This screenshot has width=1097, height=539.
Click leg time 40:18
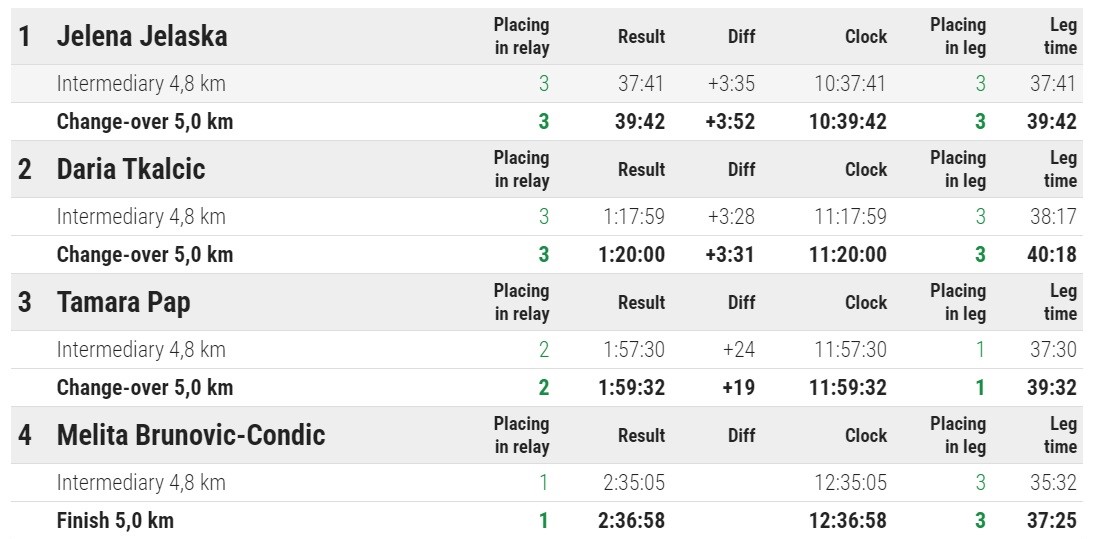click(1053, 255)
